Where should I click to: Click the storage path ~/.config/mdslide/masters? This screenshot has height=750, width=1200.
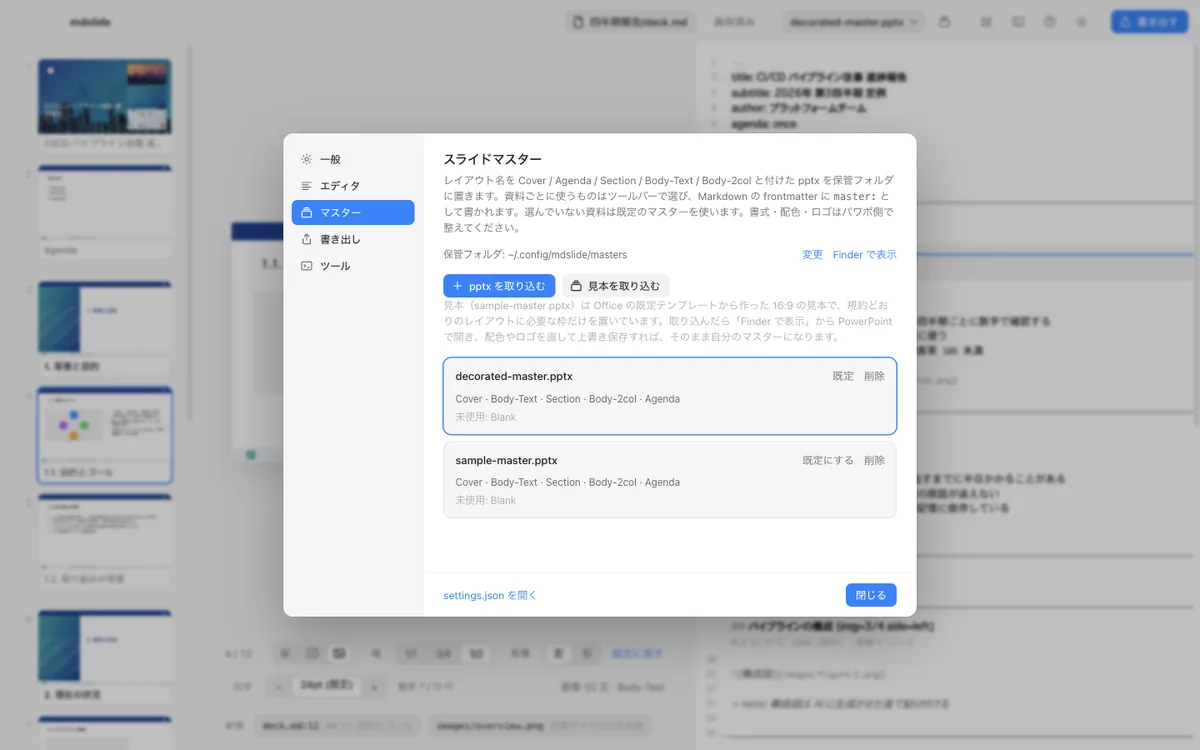pos(567,255)
